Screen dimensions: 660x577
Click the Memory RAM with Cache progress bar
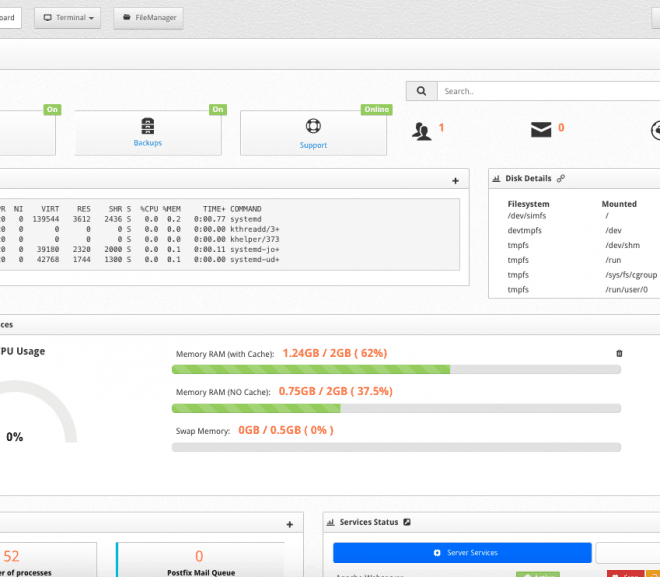pos(396,370)
